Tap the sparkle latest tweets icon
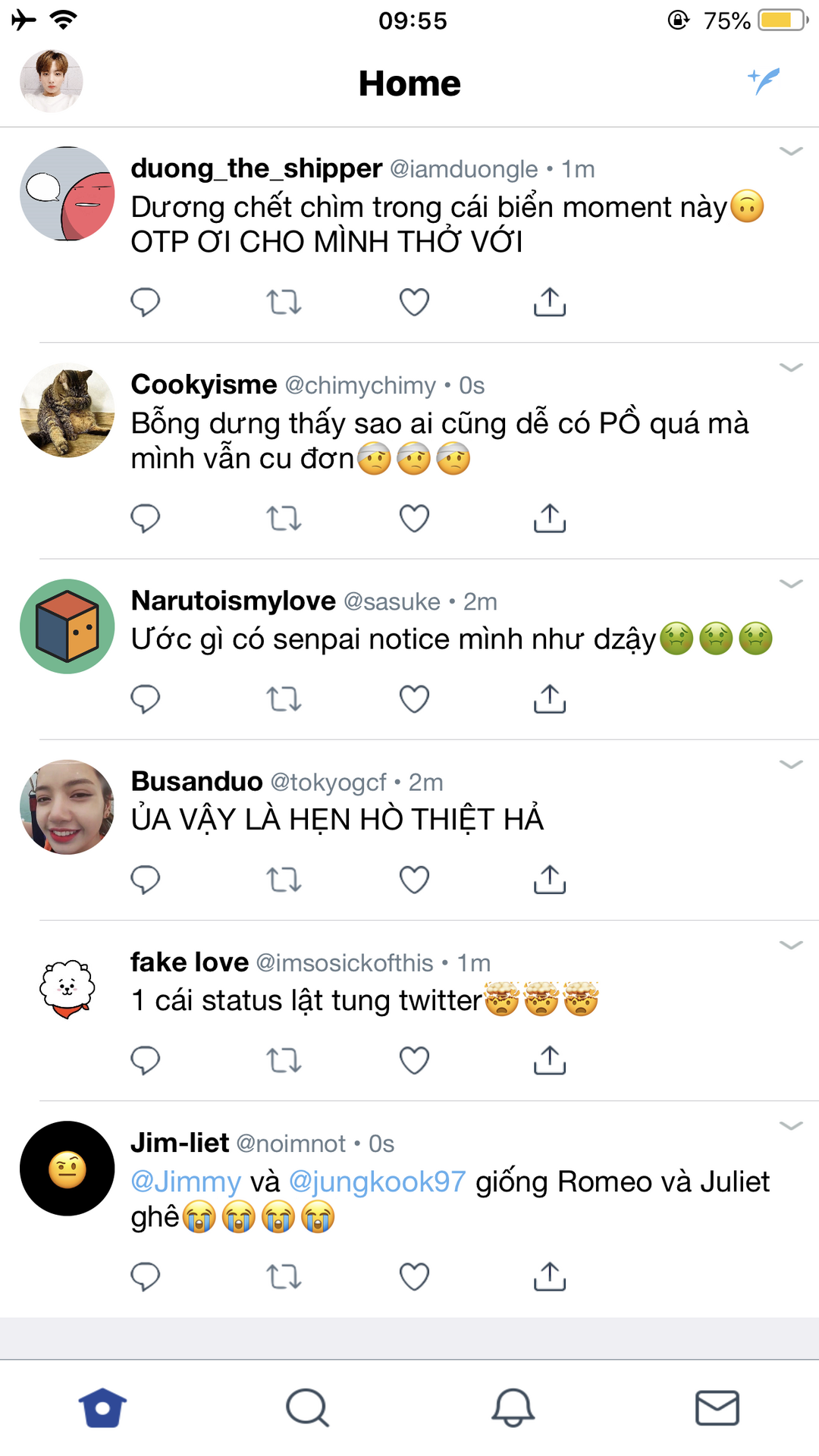The image size is (819, 1456). (764, 80)
